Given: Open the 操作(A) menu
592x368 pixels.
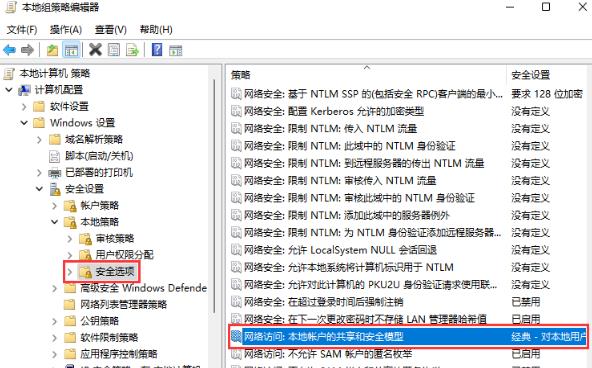Looking at the screenshot, I should (x=66, y=29).
